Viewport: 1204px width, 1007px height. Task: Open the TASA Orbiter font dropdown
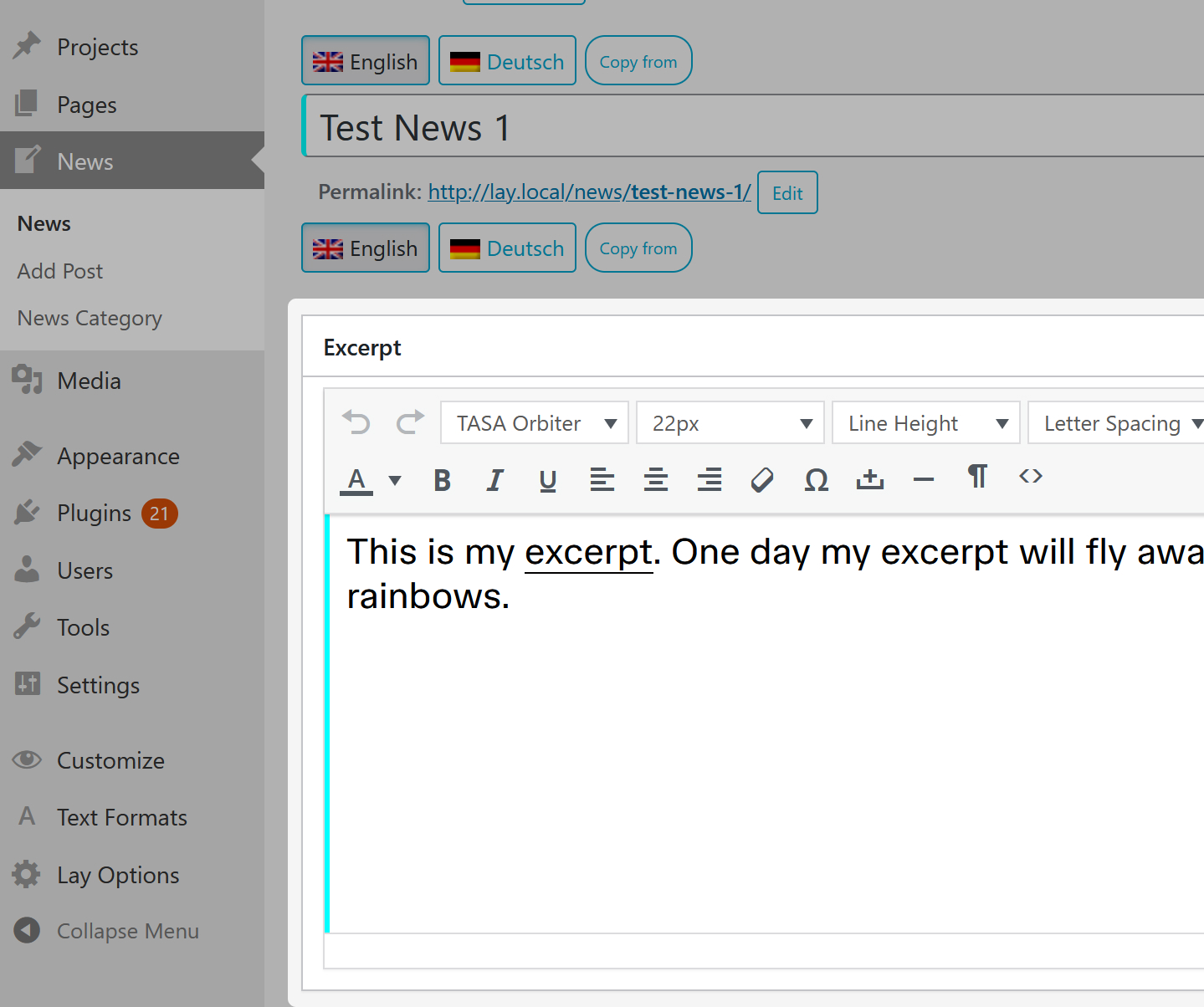click(x=534, y=423)
